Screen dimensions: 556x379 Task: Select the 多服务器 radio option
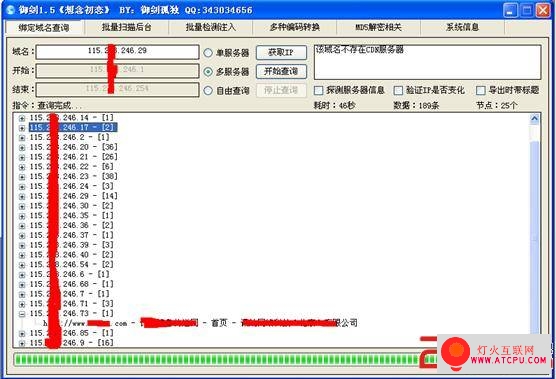(x=208, y=72)
